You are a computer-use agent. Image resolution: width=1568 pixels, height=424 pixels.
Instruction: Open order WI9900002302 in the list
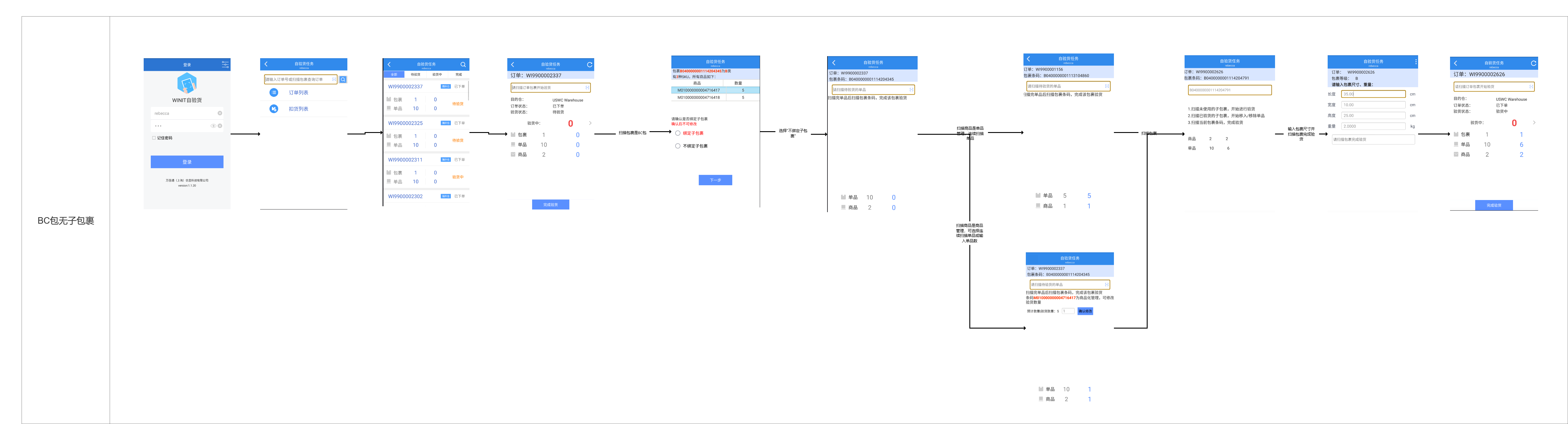(405, 196)
